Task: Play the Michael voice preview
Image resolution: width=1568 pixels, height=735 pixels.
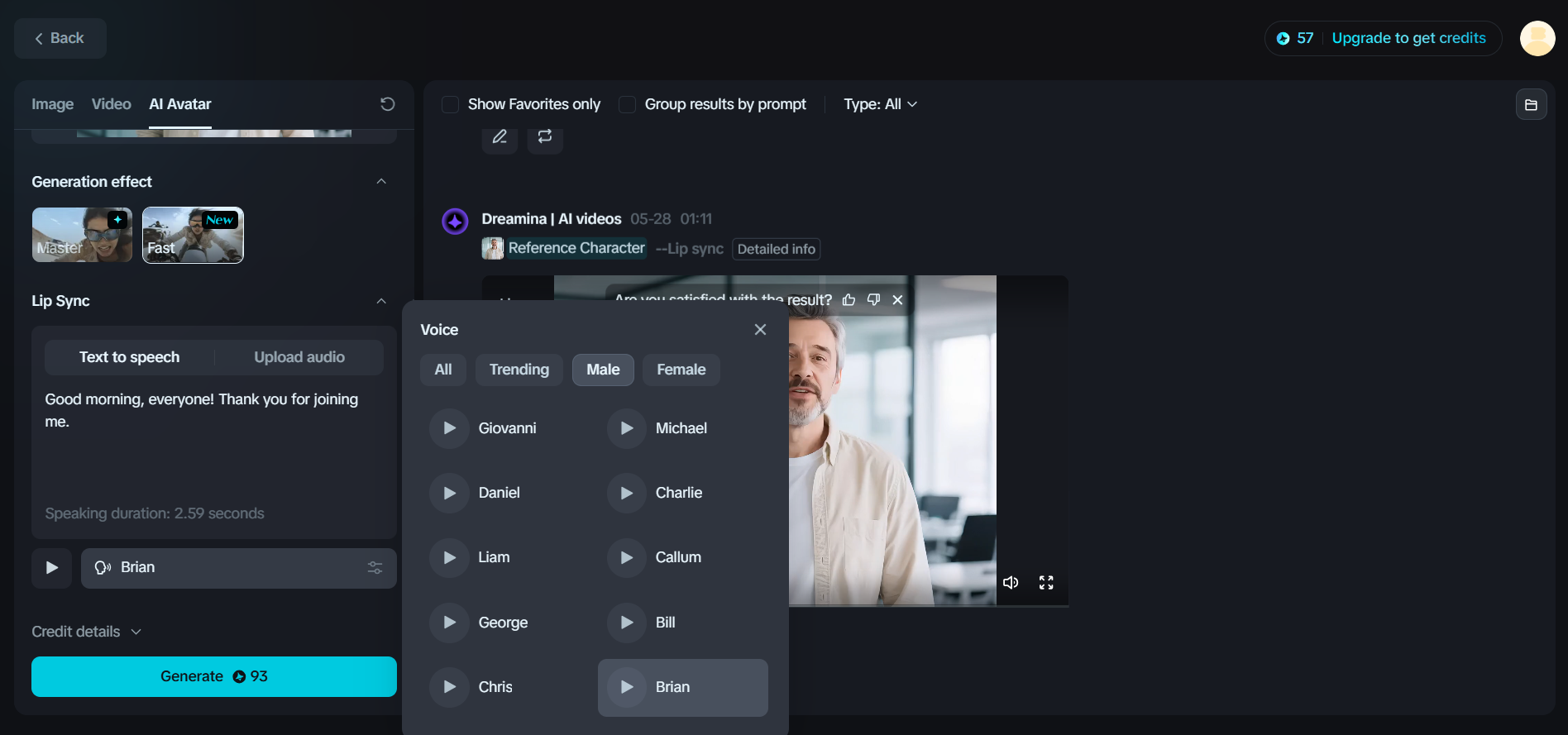Action: [x=627, y=428]
